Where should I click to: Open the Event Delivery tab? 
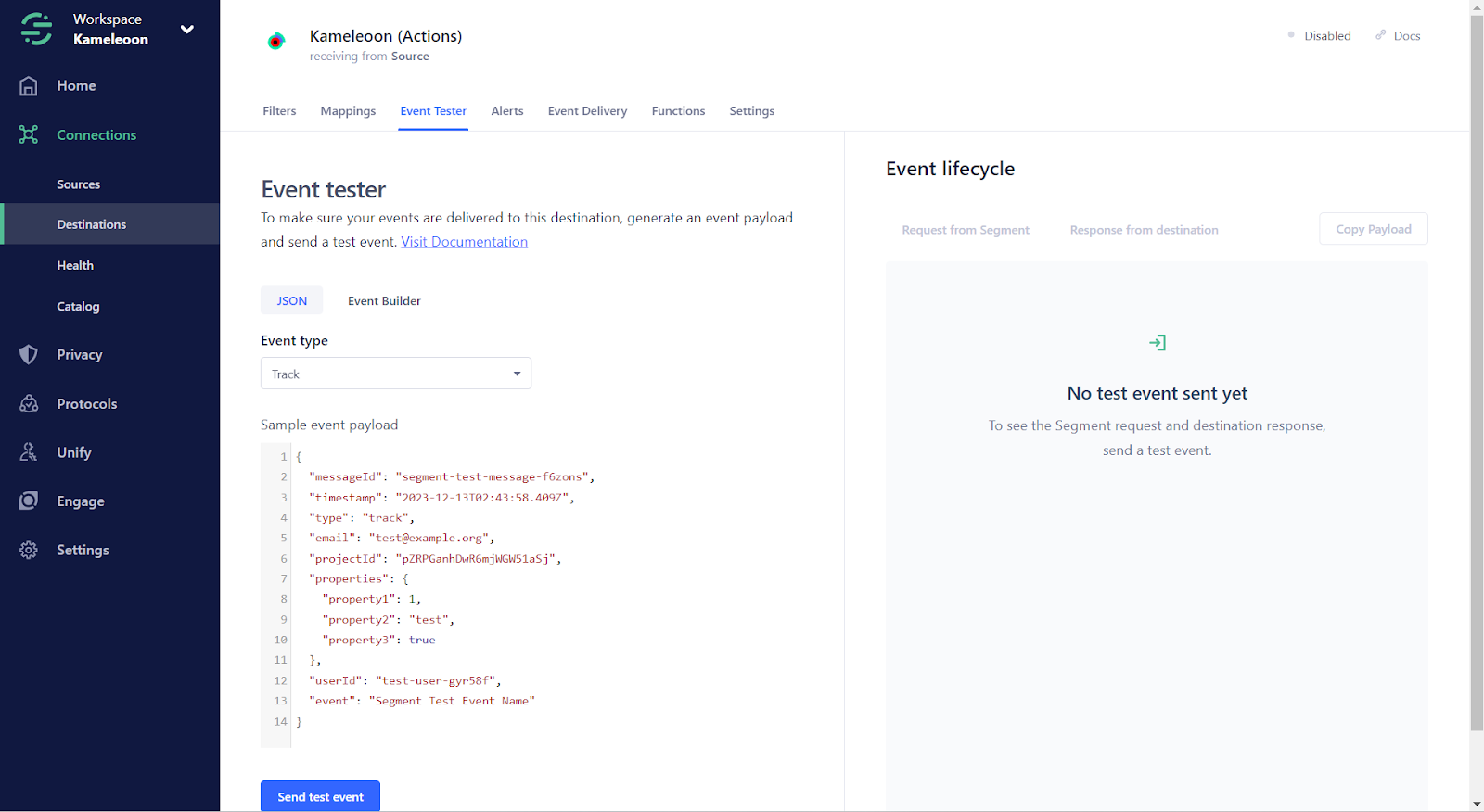tap(587, 110)
